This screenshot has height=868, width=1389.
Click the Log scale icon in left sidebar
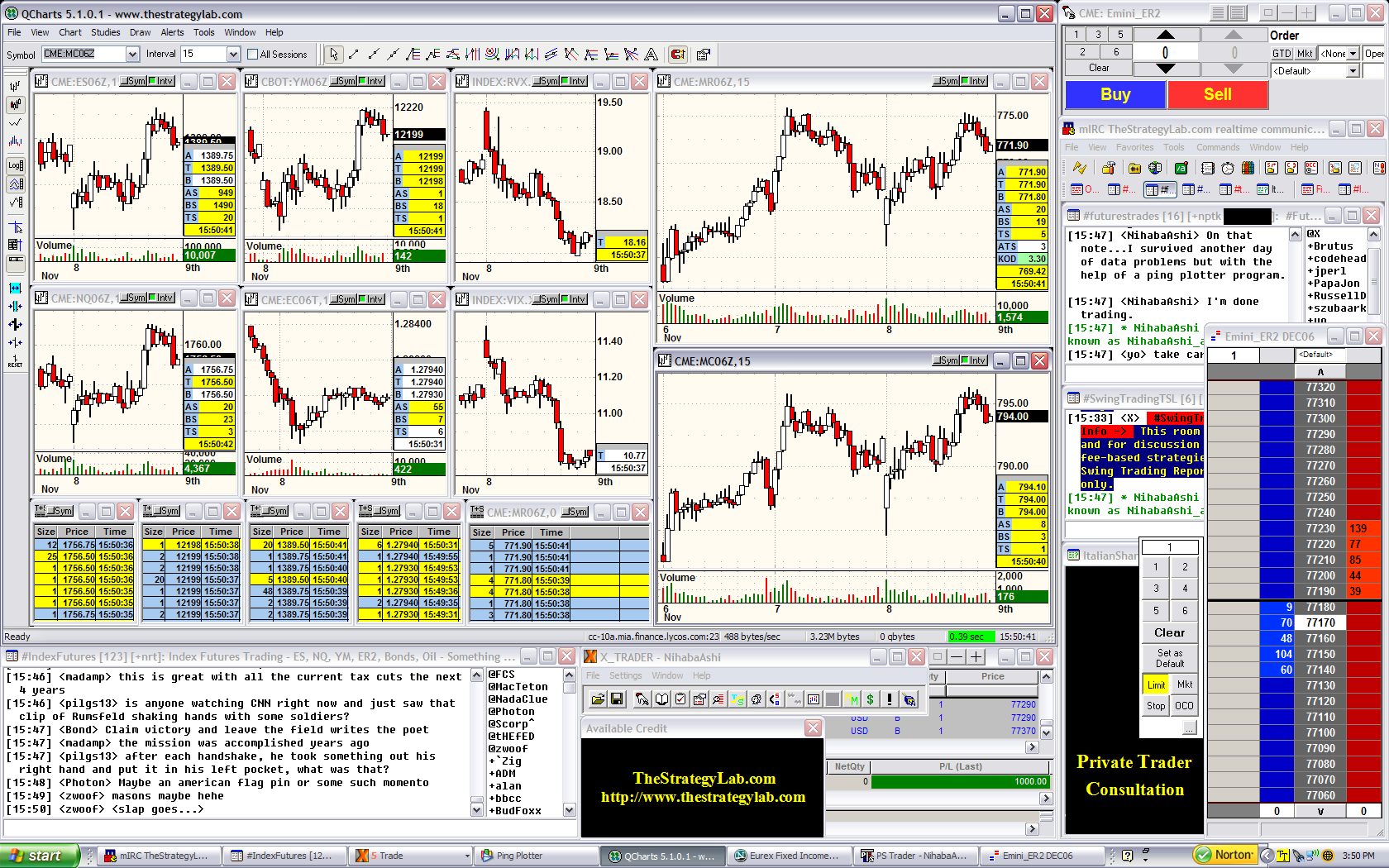click(15, 165)
